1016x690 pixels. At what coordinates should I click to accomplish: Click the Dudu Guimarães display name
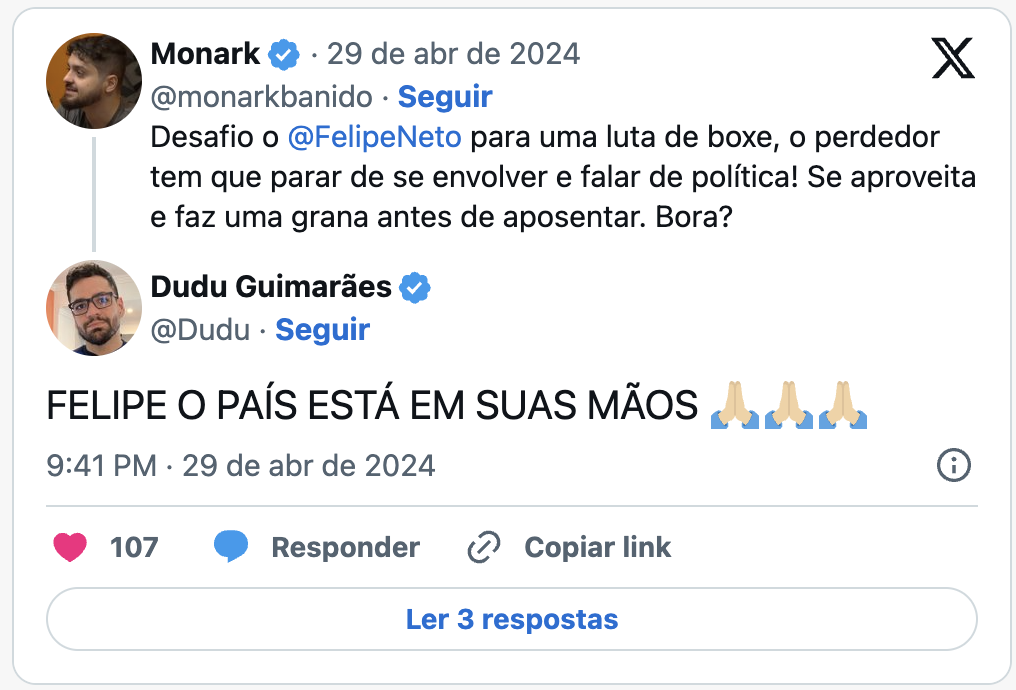point(271,287)
